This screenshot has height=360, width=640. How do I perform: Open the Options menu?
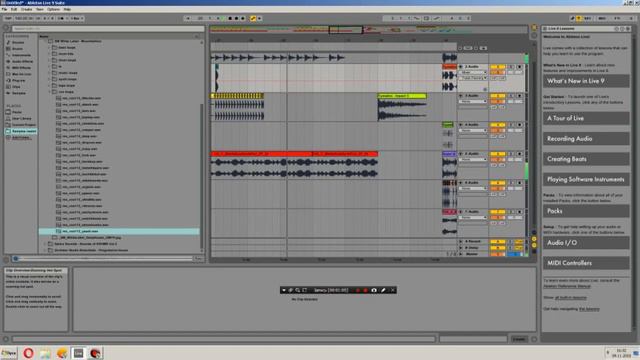(x=53, y=9)
